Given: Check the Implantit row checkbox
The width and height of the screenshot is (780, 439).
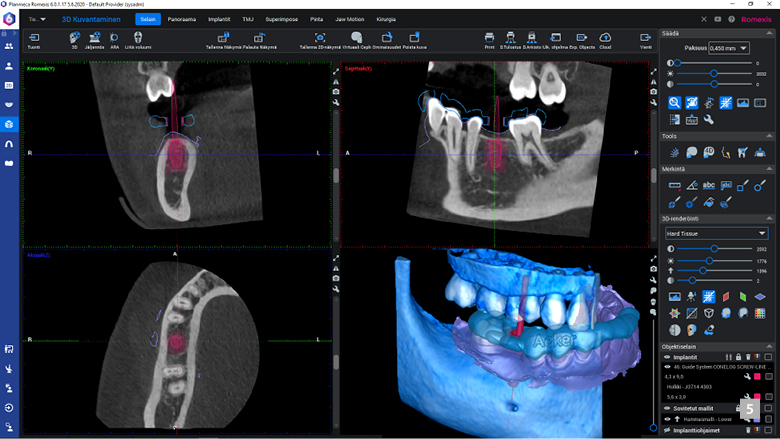Looking at the screenshot, I should click(768, 357).
